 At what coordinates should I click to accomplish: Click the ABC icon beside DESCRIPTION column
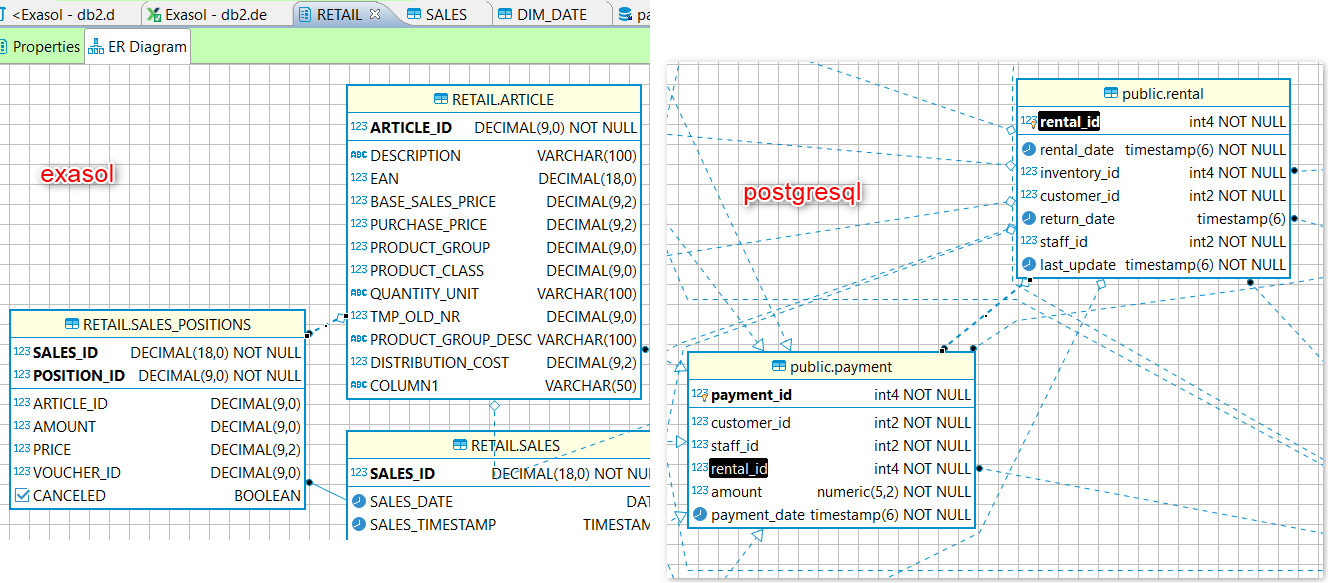[x=360, y=156]
